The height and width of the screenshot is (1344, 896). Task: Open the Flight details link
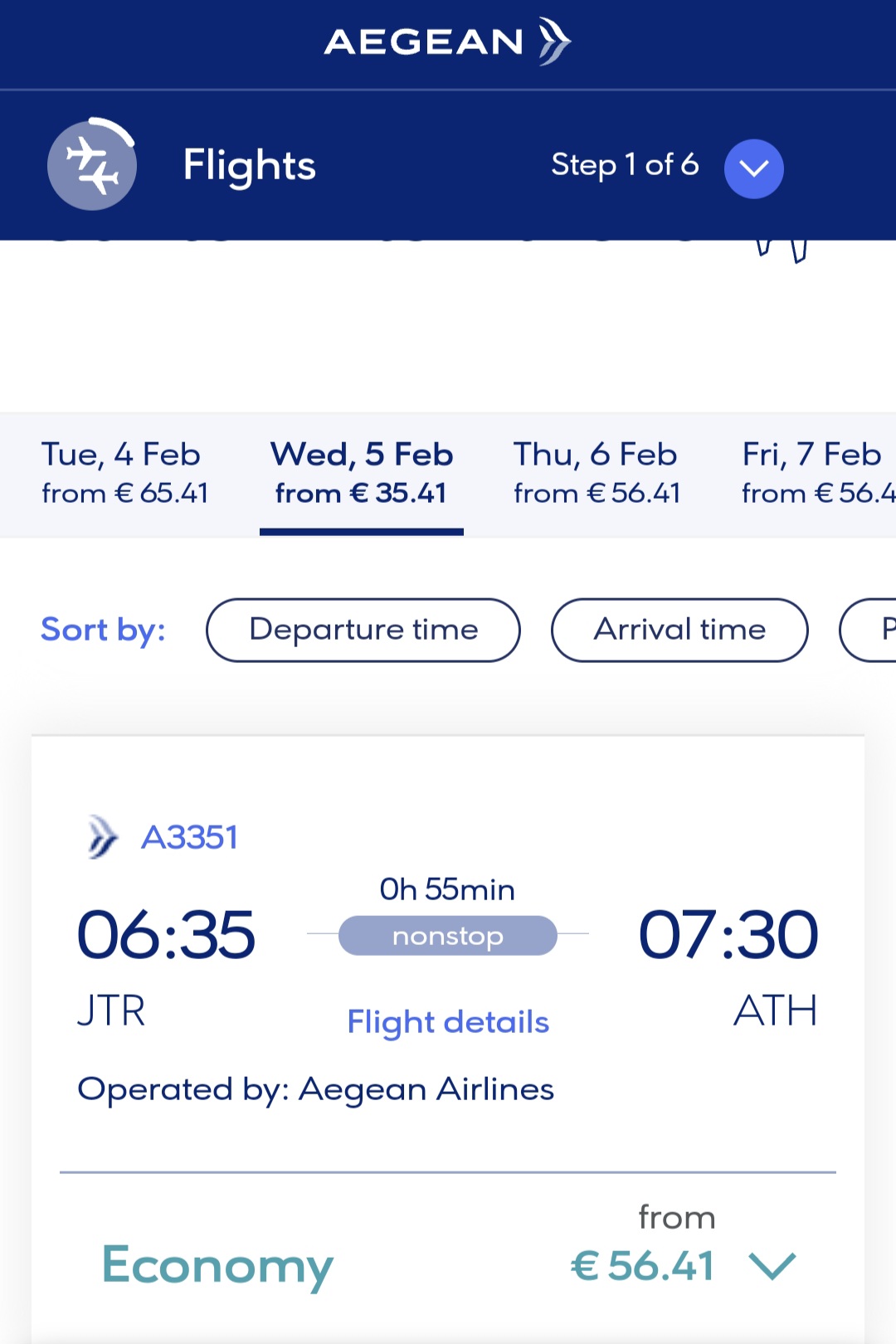(x=448, y=1022)
